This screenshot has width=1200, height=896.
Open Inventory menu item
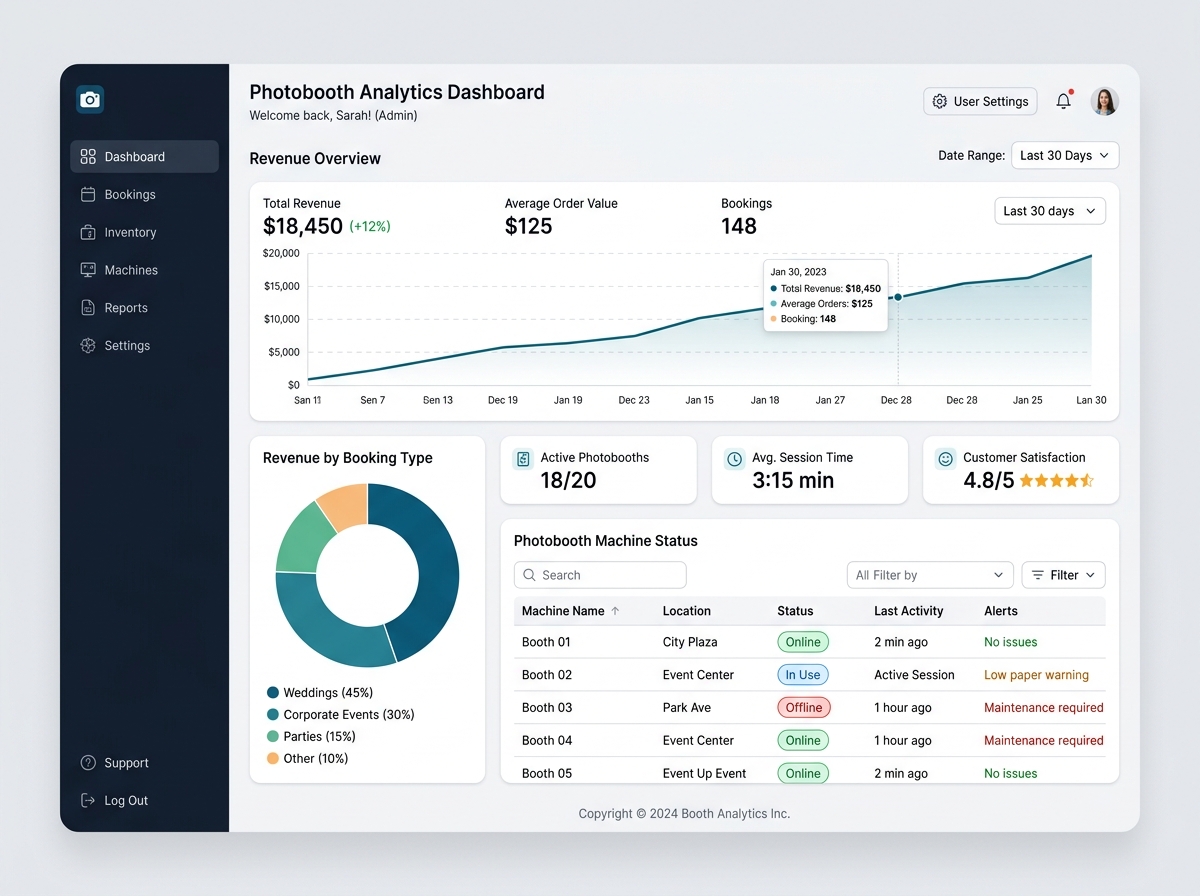(144, 232)
